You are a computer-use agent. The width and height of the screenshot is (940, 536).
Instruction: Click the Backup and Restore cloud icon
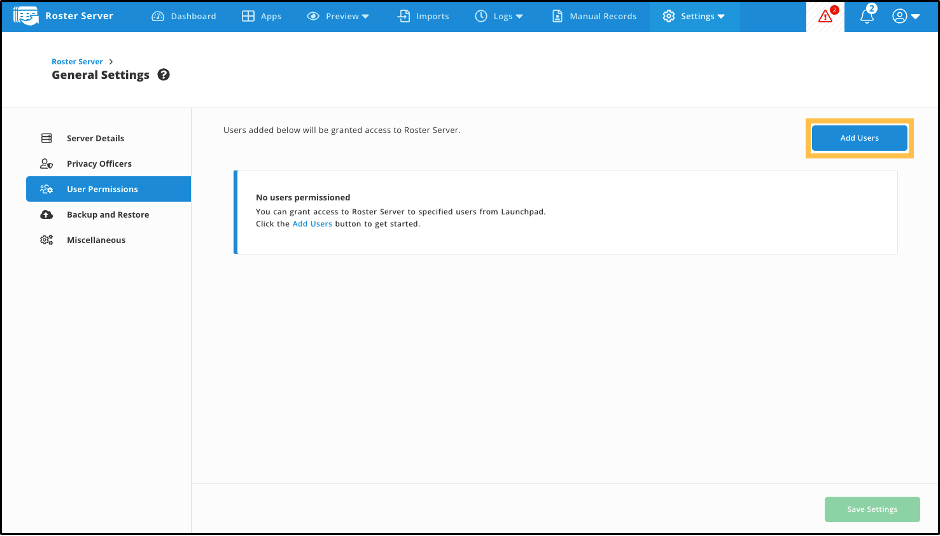pos(46,215)
